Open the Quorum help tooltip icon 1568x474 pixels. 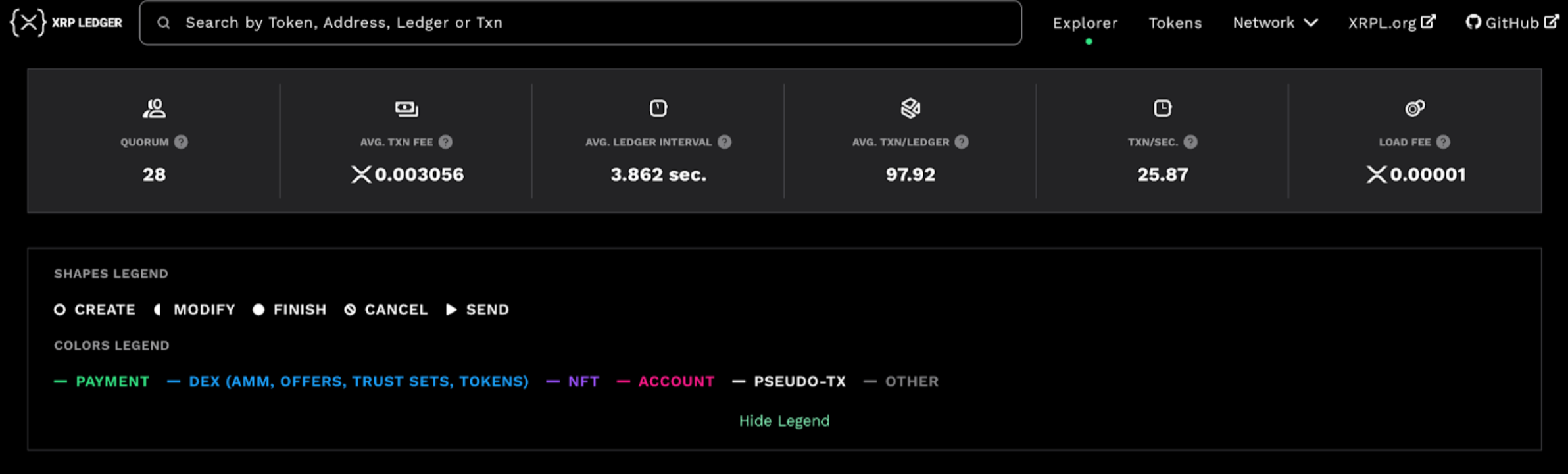tap(182, 141)
